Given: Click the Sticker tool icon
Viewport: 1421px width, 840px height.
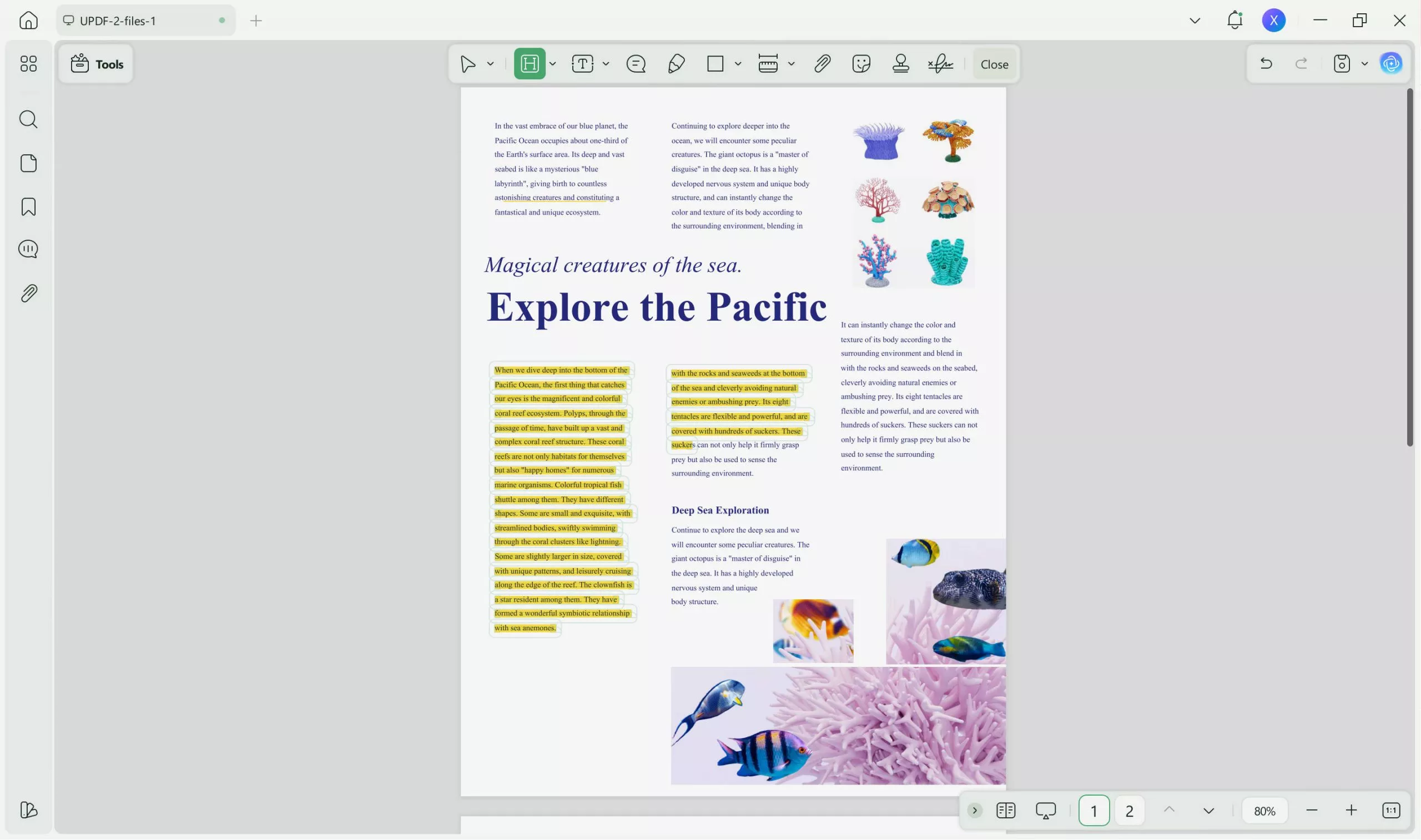Looking at the screenshot, I should (x=861, y=64).
